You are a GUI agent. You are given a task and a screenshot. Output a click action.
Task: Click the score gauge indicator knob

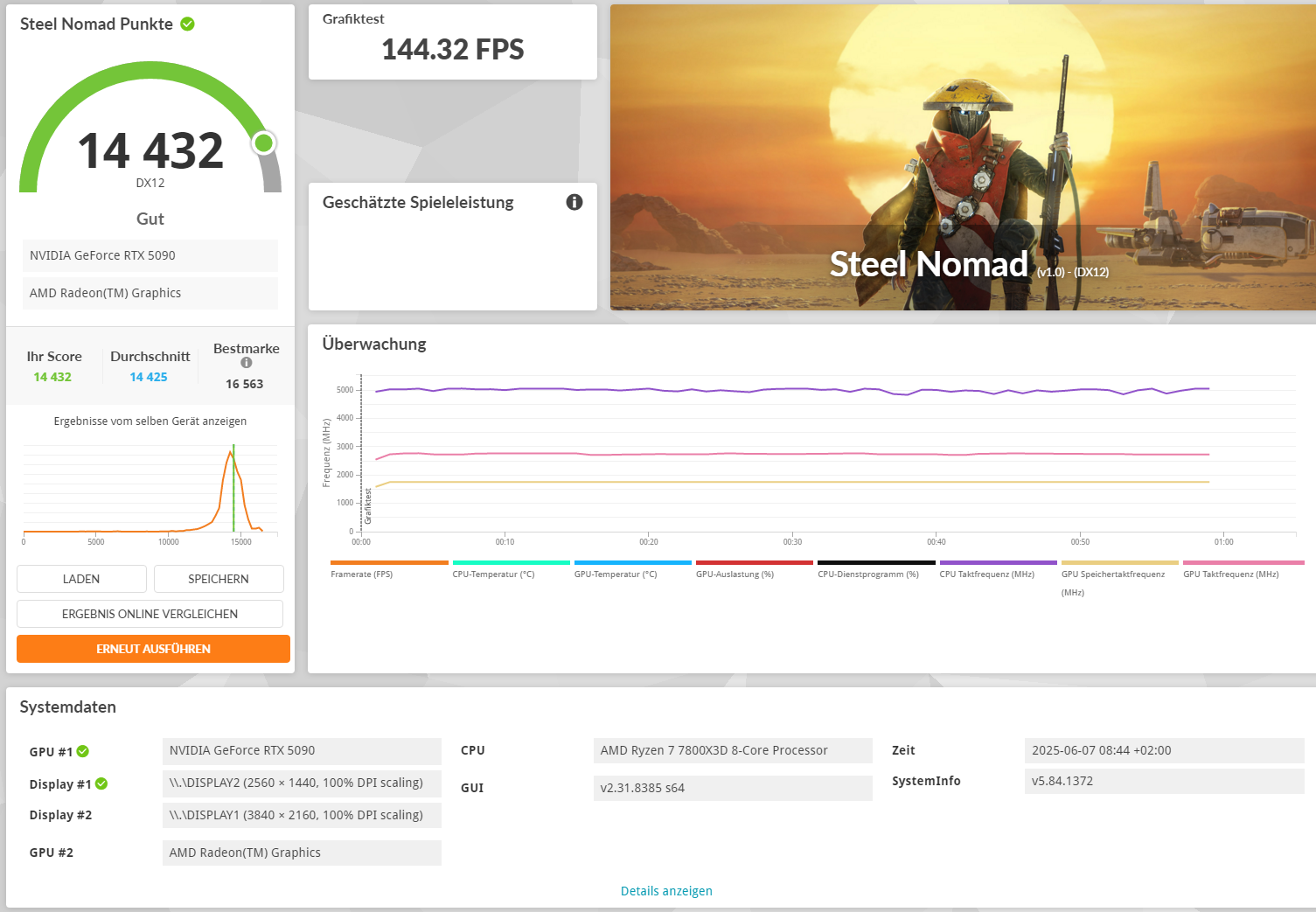[264, 143]
